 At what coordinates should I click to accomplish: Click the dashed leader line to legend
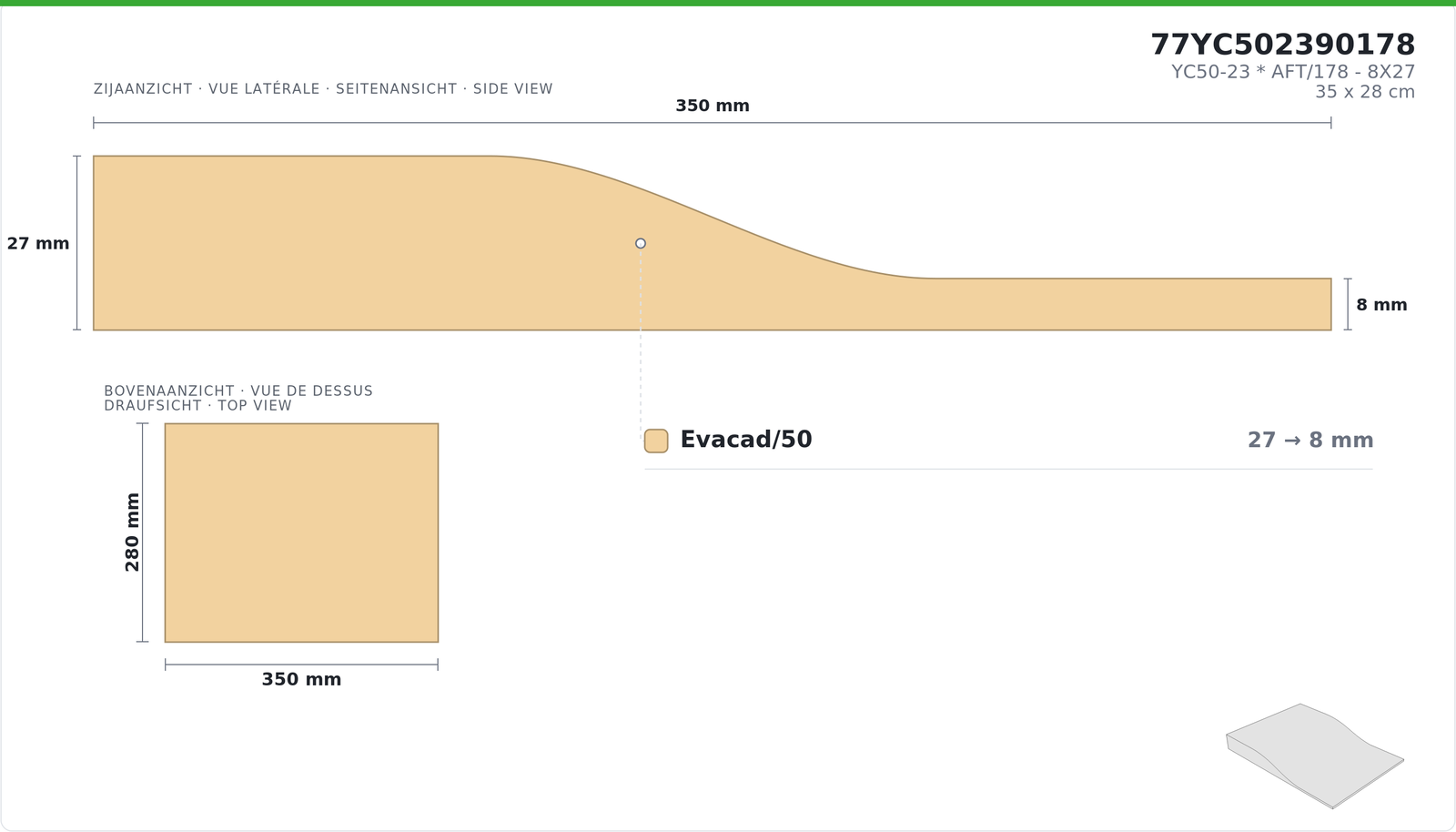pyautogui.click(x=641, y=341)
